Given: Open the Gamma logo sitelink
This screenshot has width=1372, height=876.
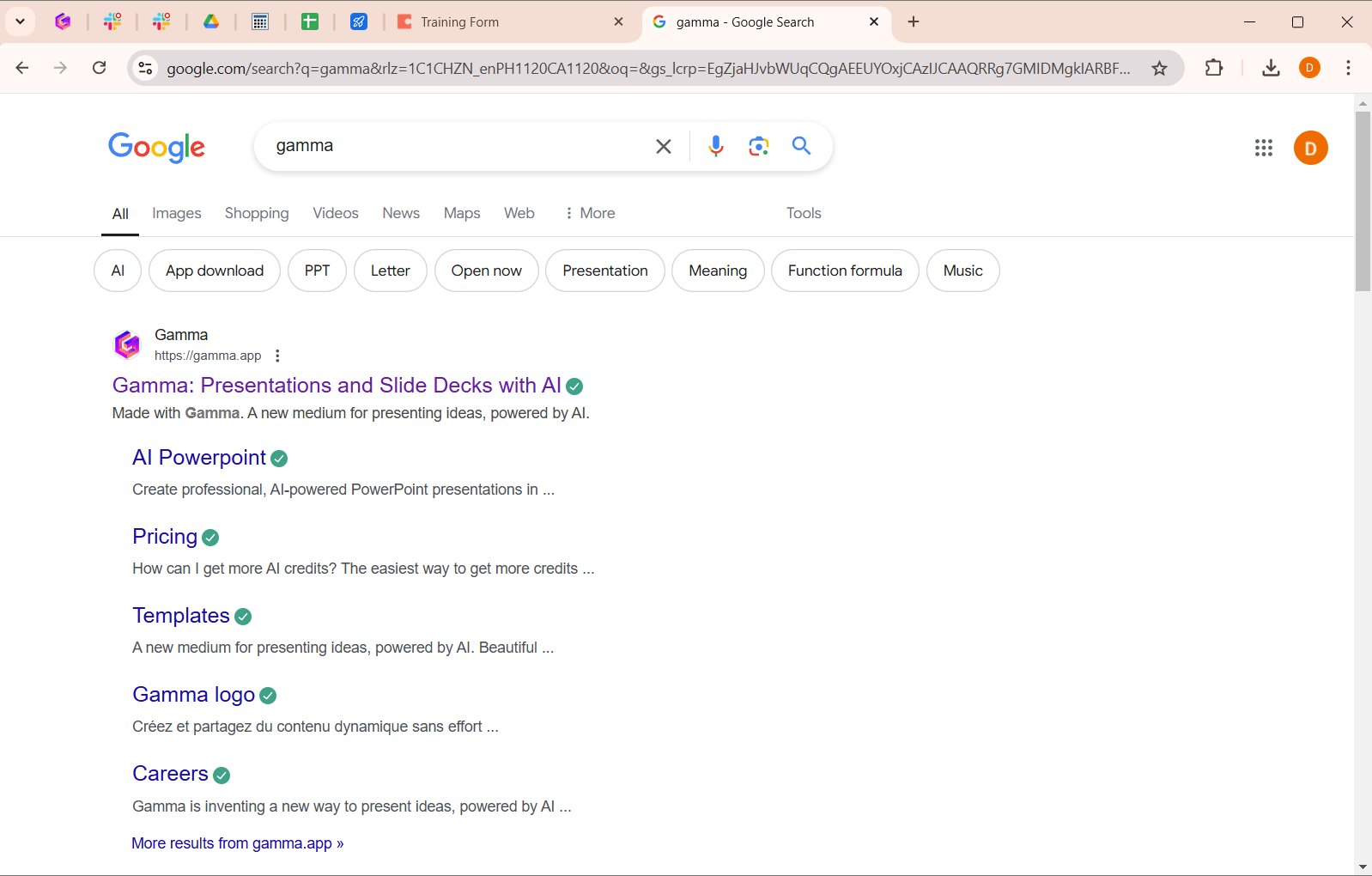Looking at the screenshot, I should click(x=194, y=695).
